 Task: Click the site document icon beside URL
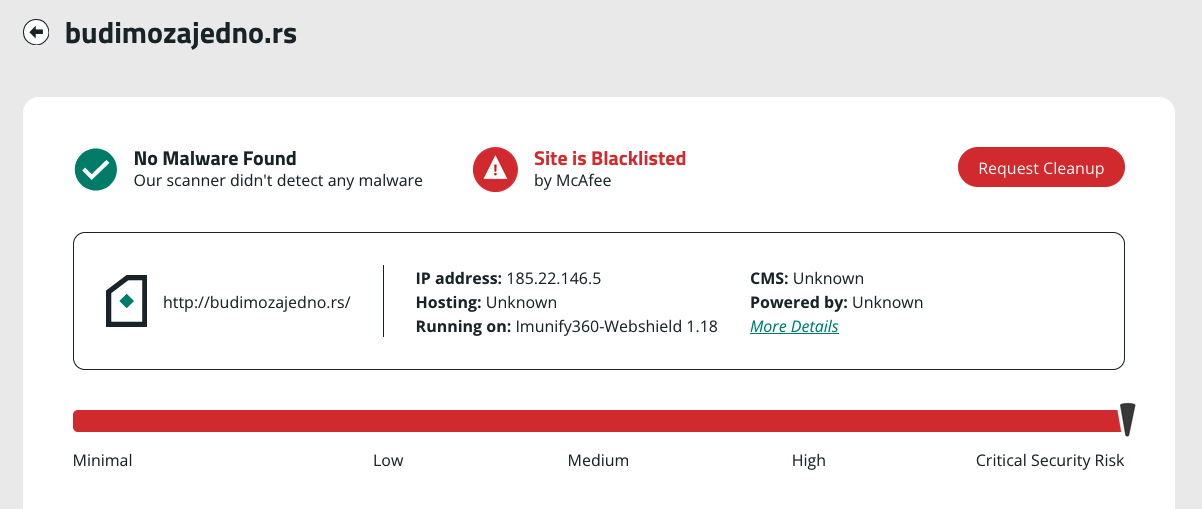click(127, 301)
